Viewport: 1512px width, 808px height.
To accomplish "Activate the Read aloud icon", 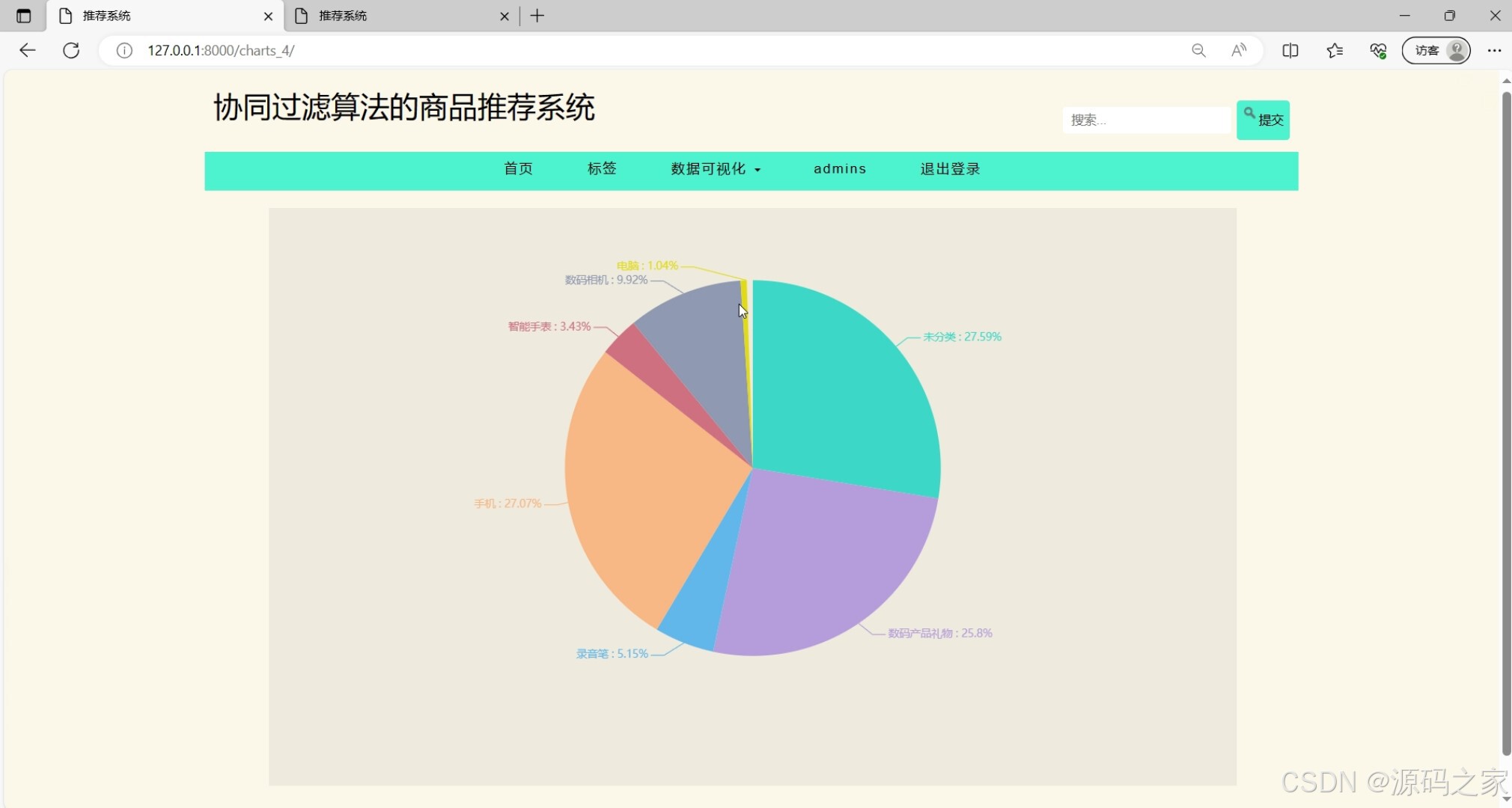I will click(1238, 50).
